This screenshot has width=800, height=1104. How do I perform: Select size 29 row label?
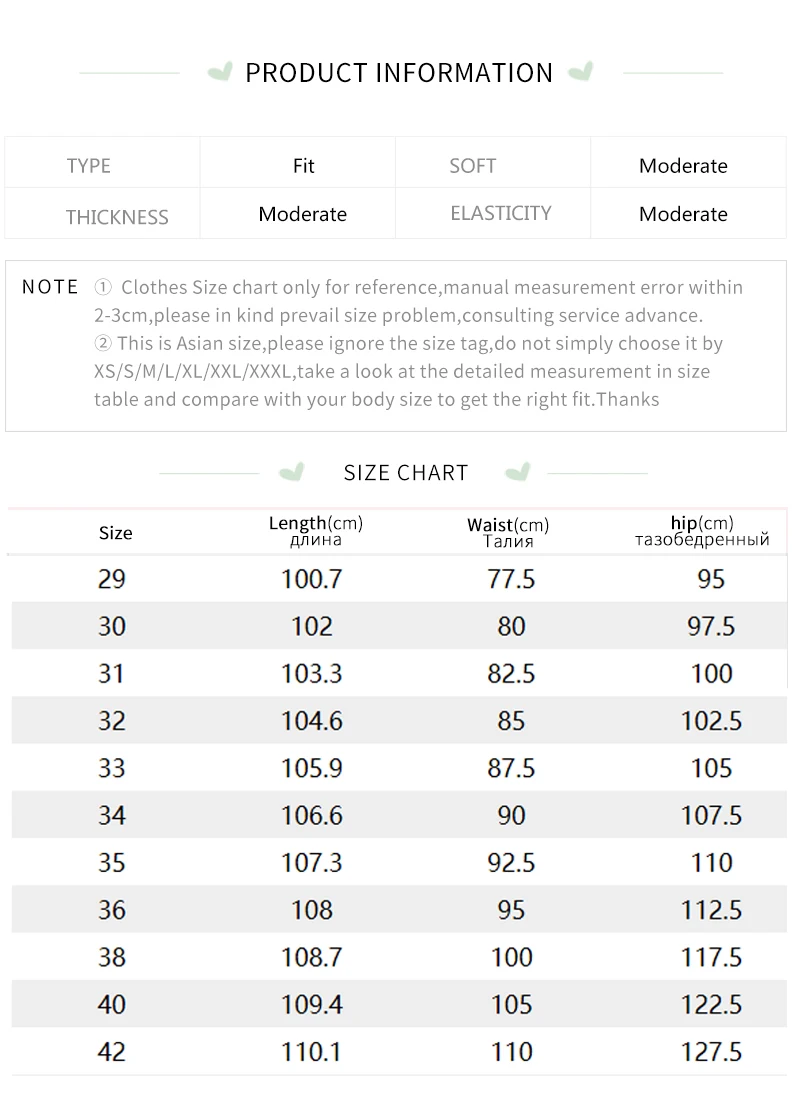tap(112, 579)
